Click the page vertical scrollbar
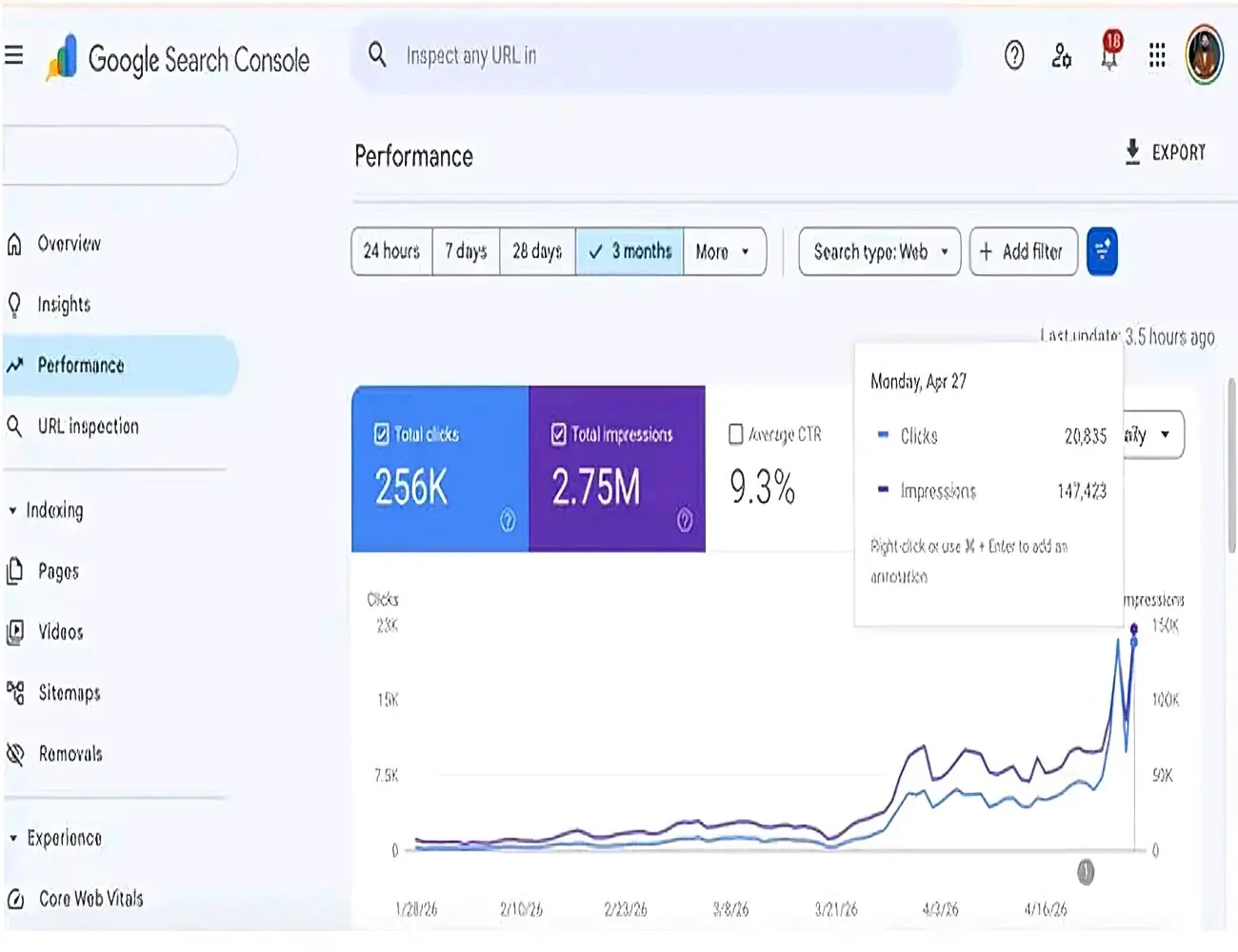Screen dimensions: 1238x952 [1231, 466]
